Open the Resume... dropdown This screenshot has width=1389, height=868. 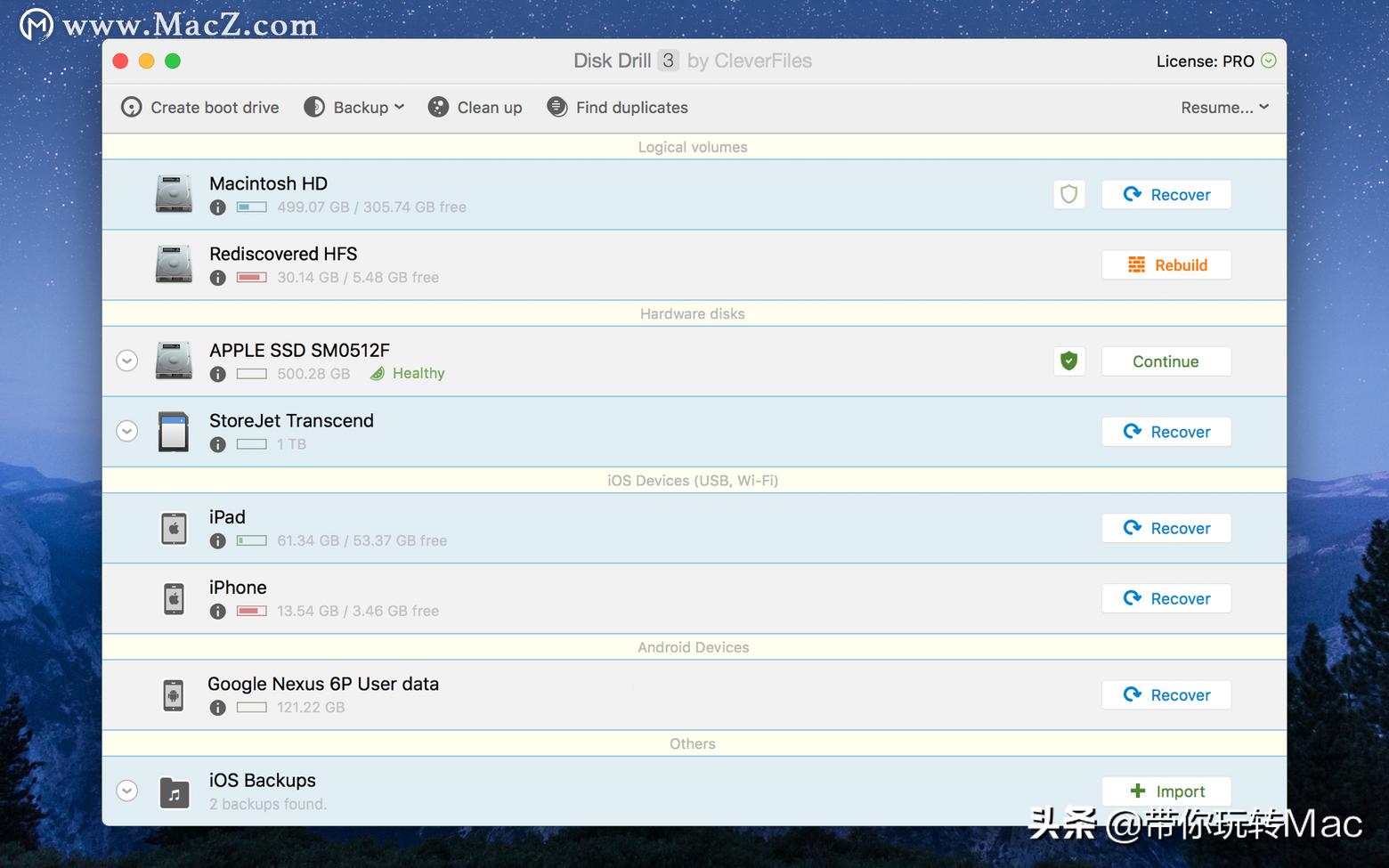(x=1225, y=108)
